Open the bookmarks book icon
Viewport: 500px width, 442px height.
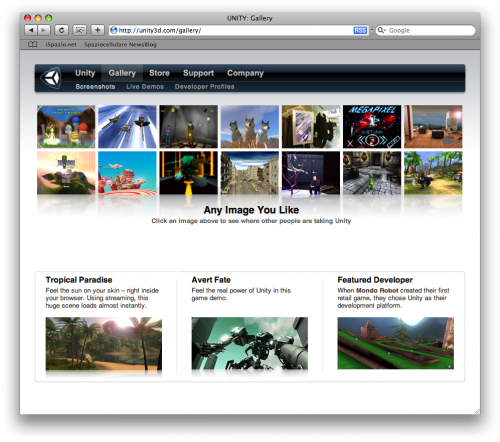coord(32,44)
